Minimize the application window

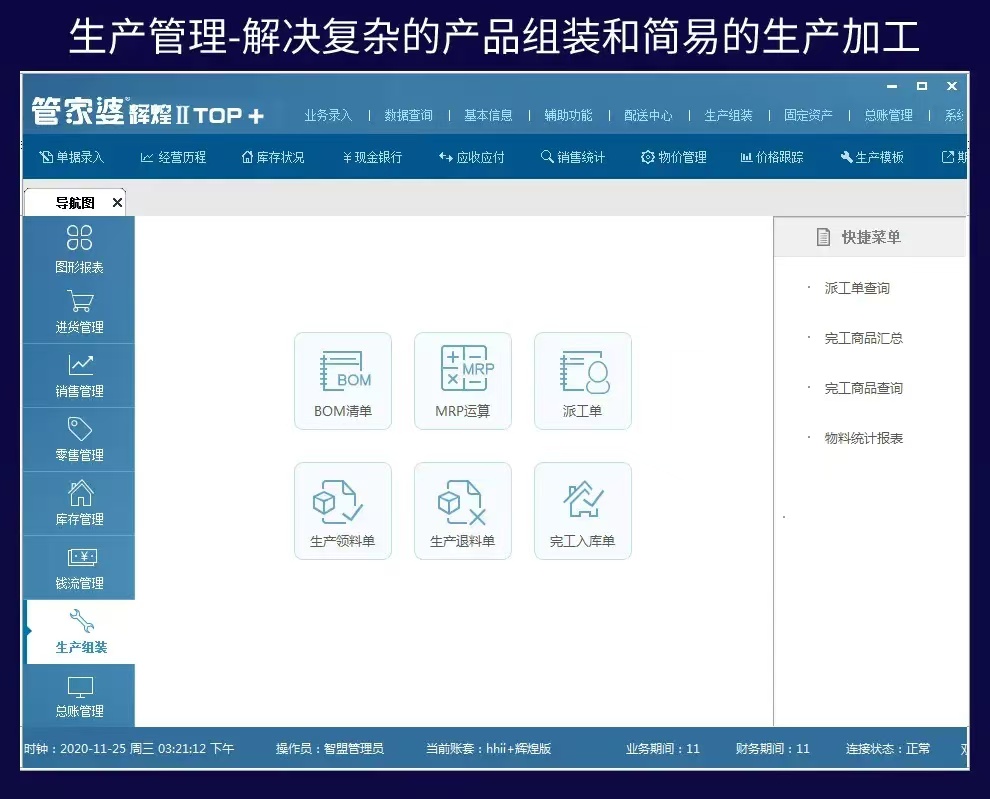(892, 86)
